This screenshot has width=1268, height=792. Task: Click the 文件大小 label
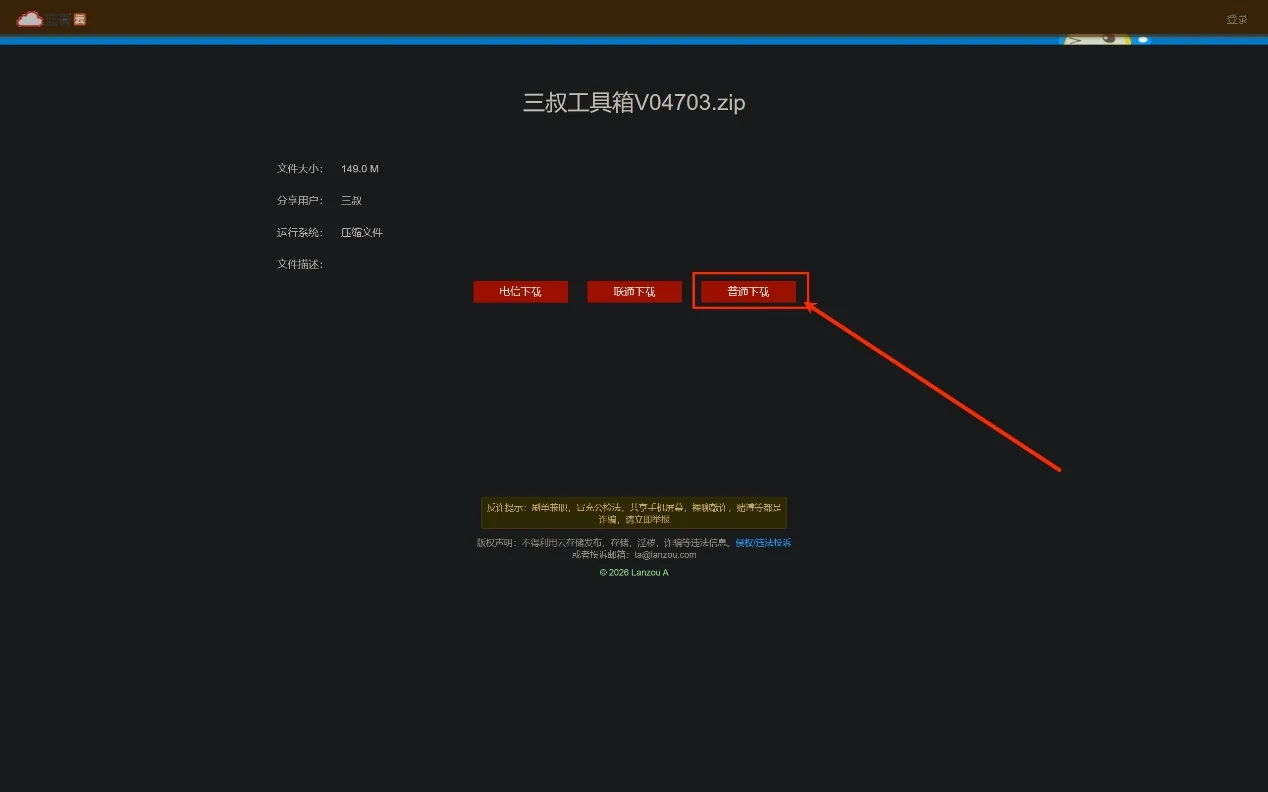[300, 169]
